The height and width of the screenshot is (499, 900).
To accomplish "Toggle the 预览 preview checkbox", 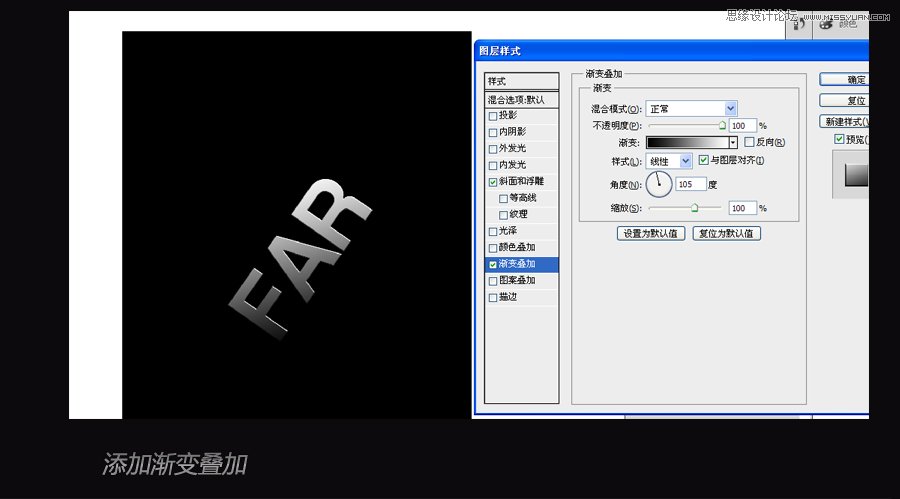I will [839, 139].
